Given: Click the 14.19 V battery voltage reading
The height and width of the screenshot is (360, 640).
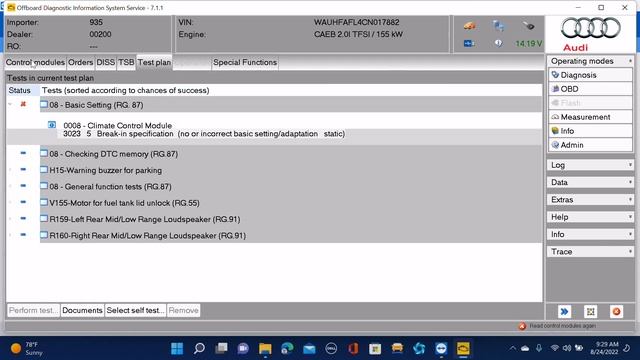Looking at the screenshot, I should click(529, 43).
